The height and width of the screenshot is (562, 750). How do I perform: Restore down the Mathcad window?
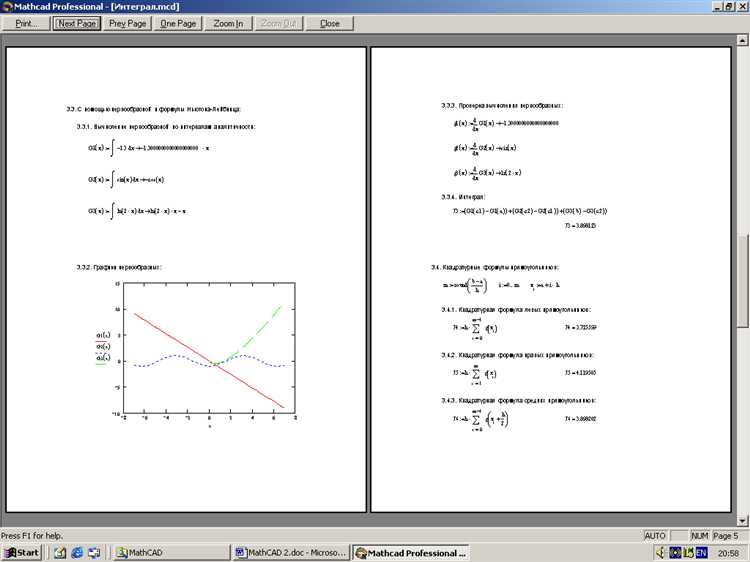(x=728, y=7)
